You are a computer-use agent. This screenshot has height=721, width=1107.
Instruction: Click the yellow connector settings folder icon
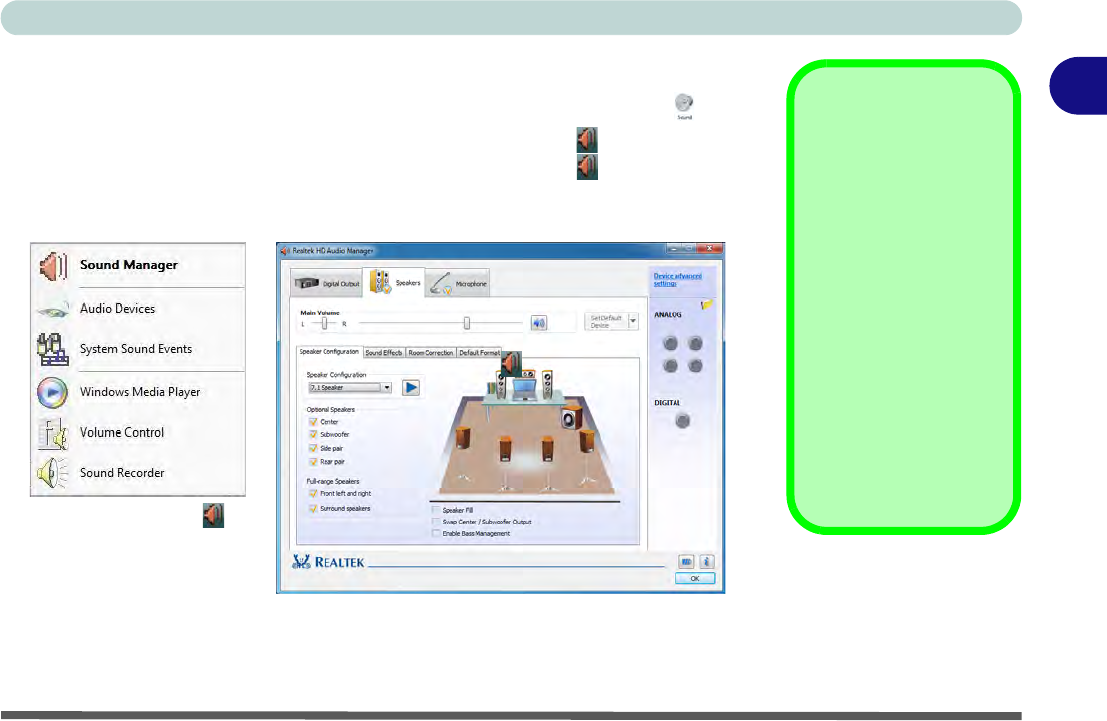[707, 305]
